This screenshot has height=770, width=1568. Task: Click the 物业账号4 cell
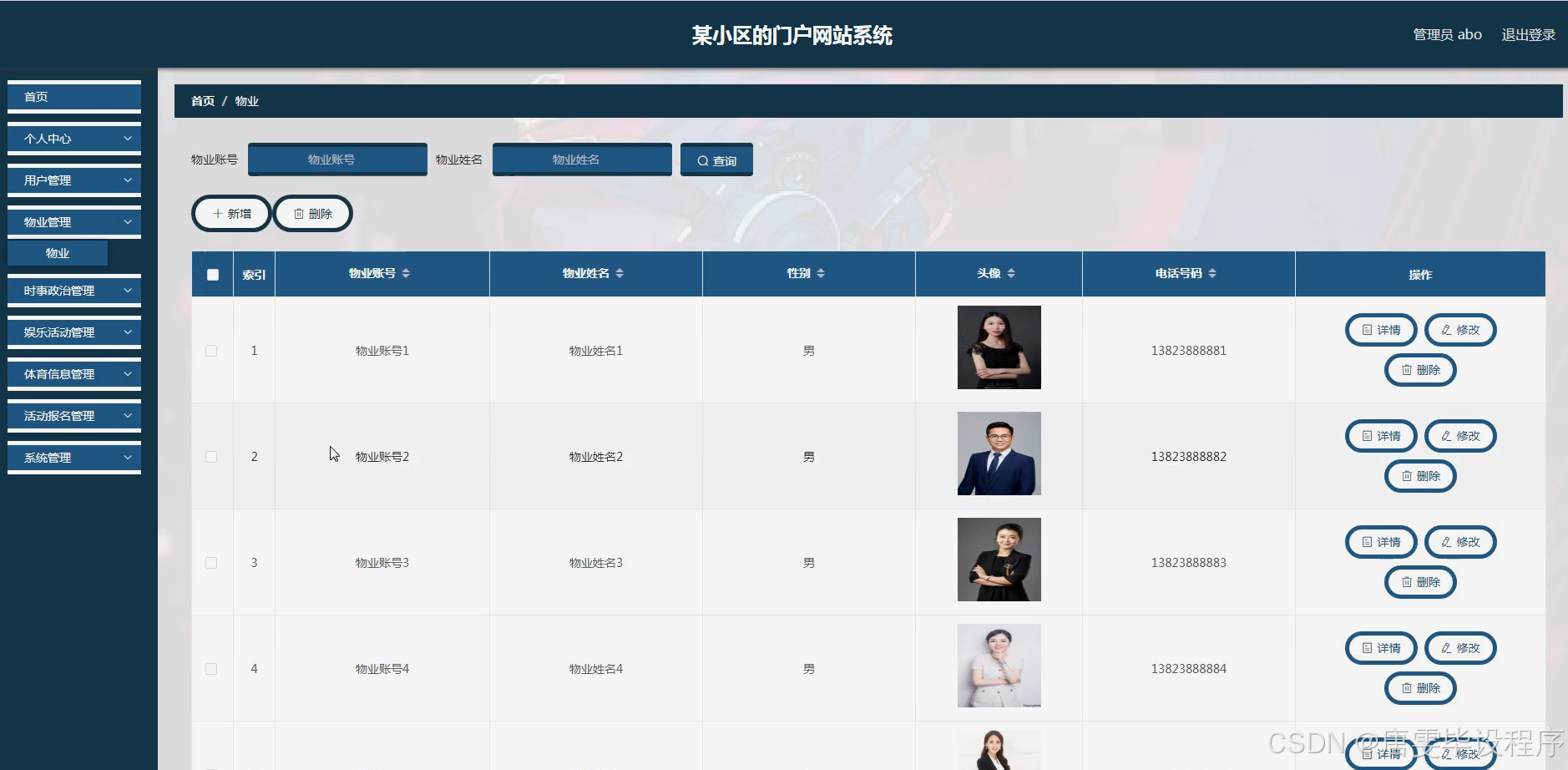point(382,669)
